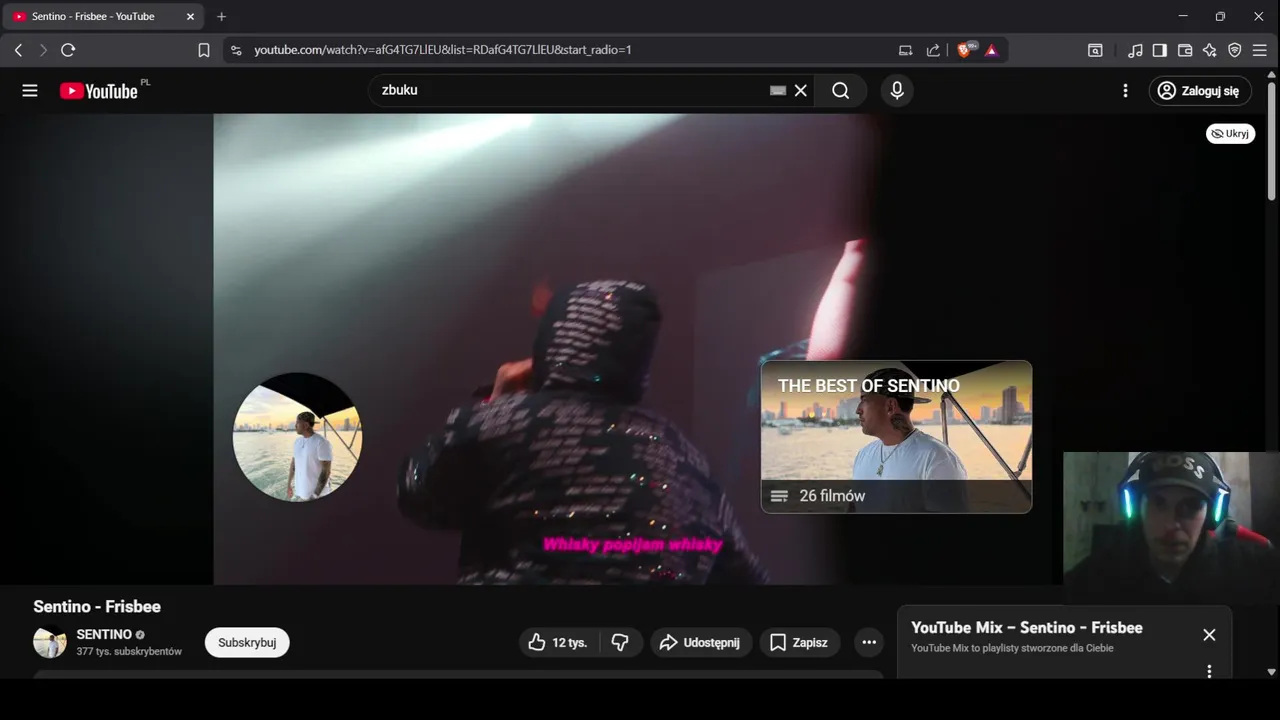Open the Playlist music note icon
1280x720 pixels.
click(1135, 50)
